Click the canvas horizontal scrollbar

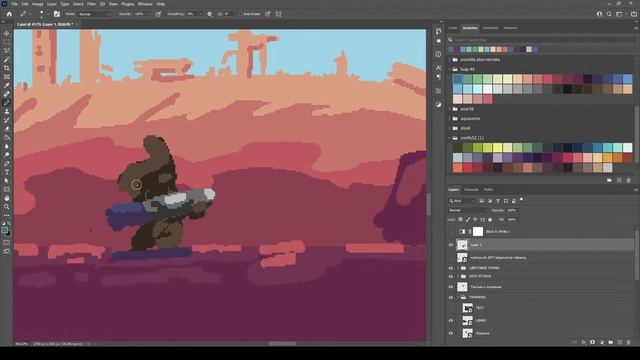pos(282,344)
